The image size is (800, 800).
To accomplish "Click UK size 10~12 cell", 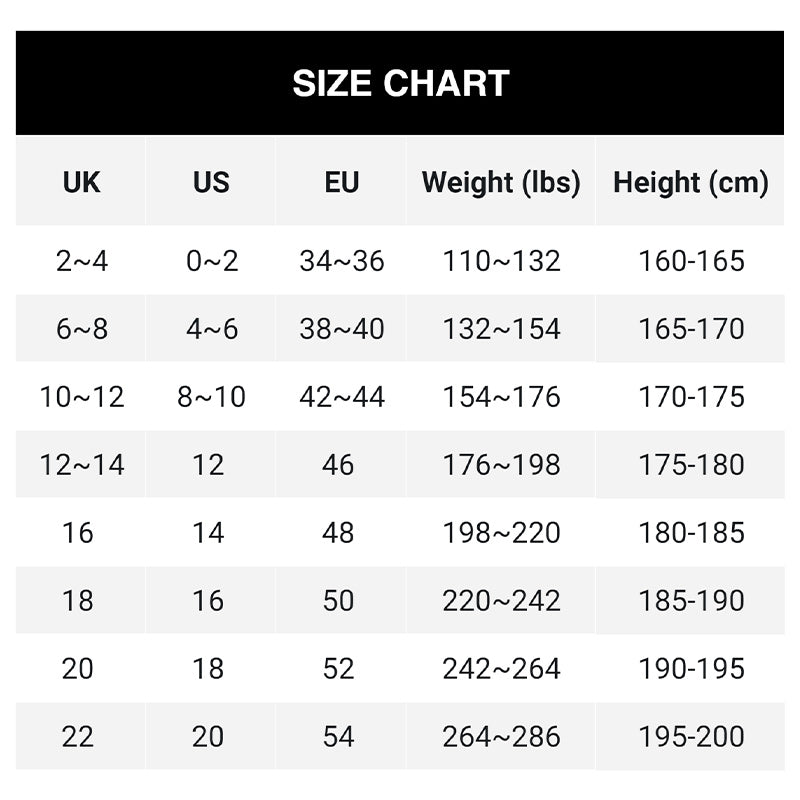I will pos(81,397).
